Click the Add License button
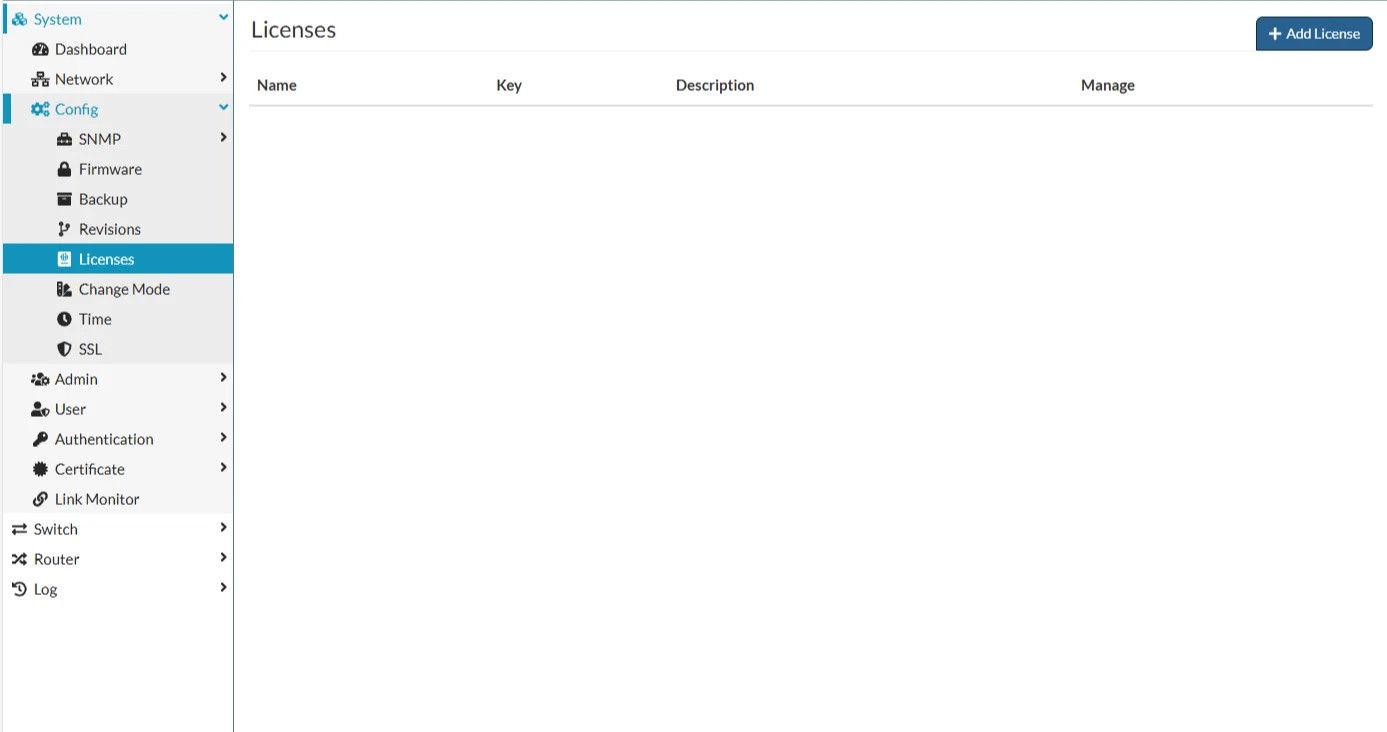This screenshot has height=732, width=1387. tap(1314, 34)
